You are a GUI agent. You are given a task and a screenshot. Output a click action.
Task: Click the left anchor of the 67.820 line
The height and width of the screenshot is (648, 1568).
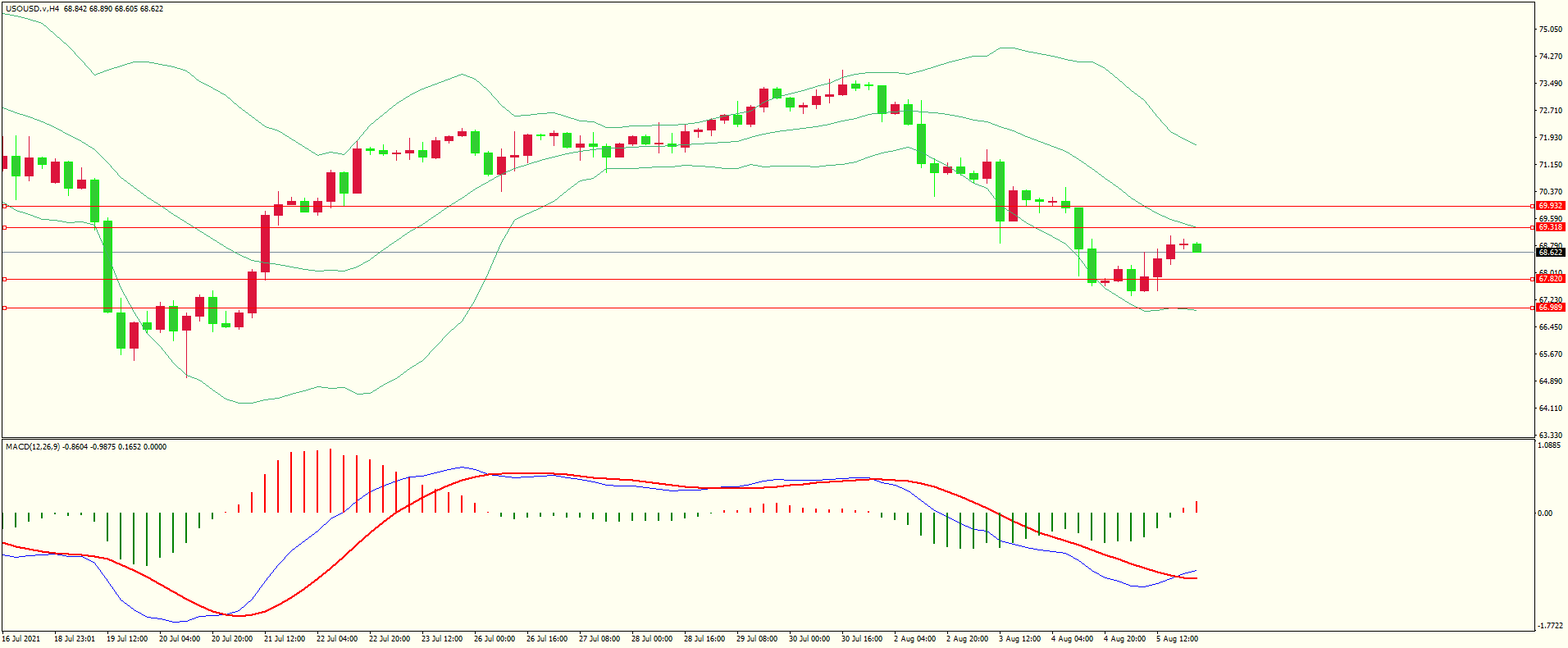tap(4, 279)
